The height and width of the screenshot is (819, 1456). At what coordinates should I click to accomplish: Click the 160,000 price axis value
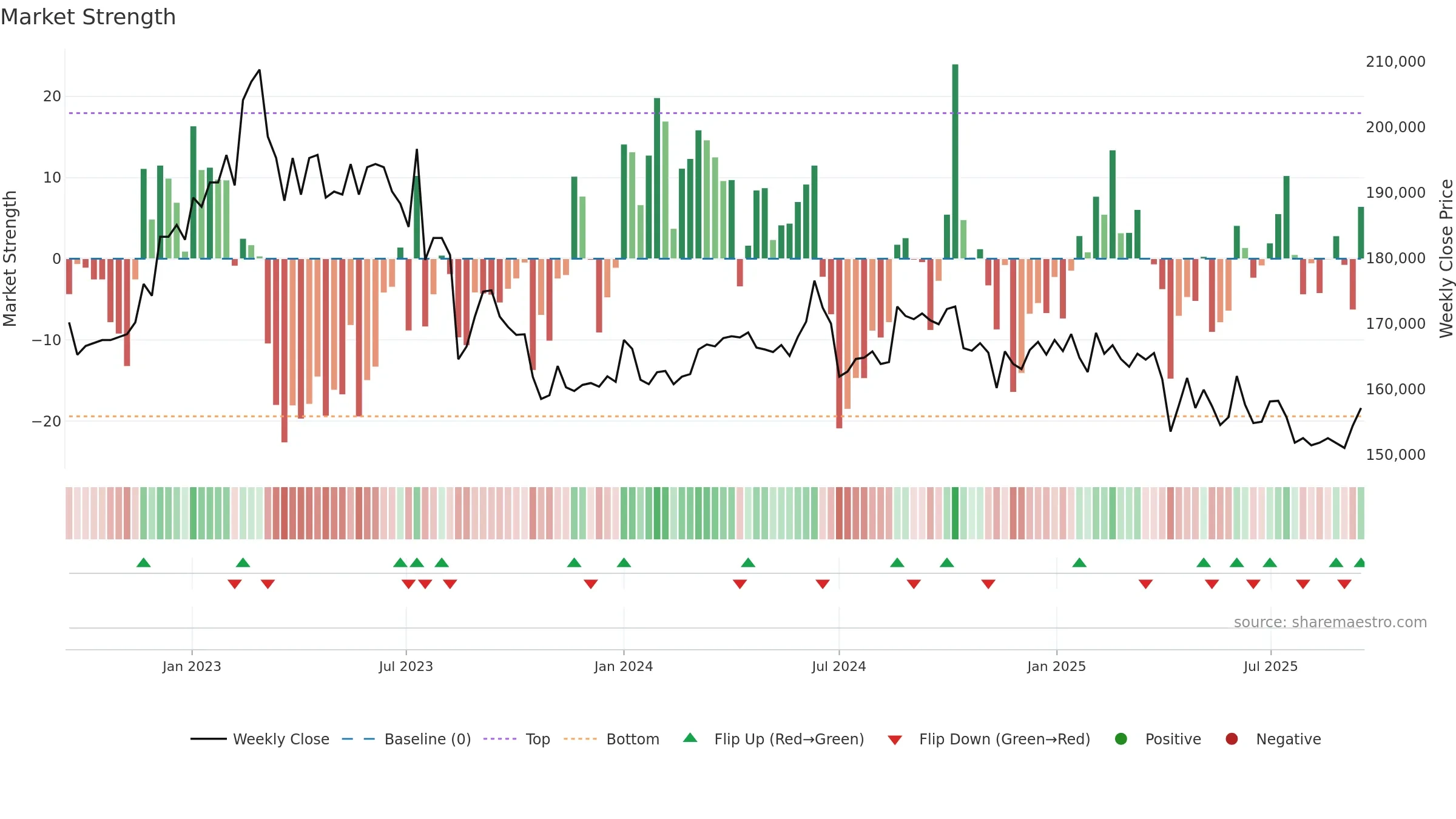[x=1395, y=389]
